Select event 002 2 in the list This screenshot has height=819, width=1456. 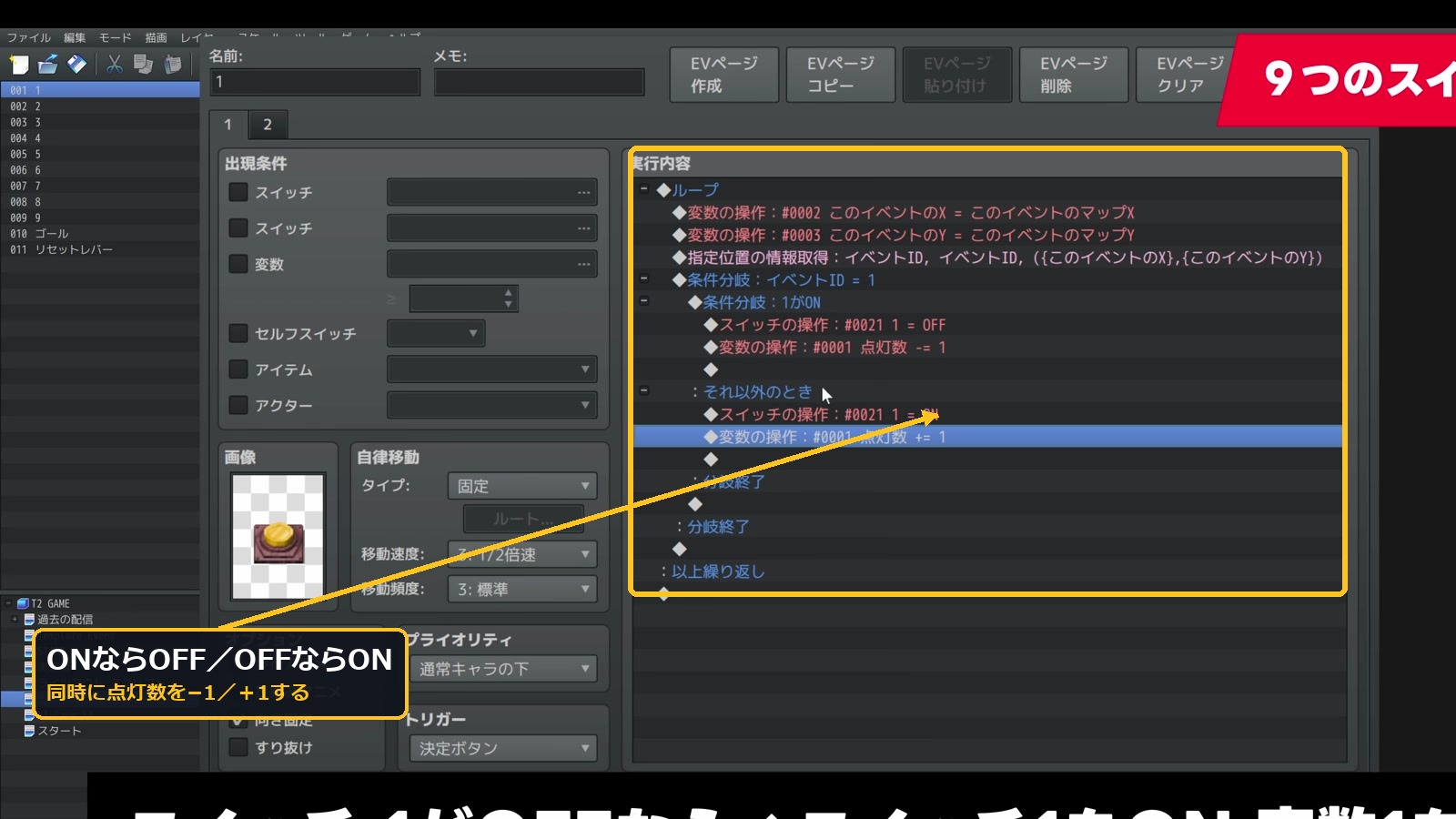point(100,106)
